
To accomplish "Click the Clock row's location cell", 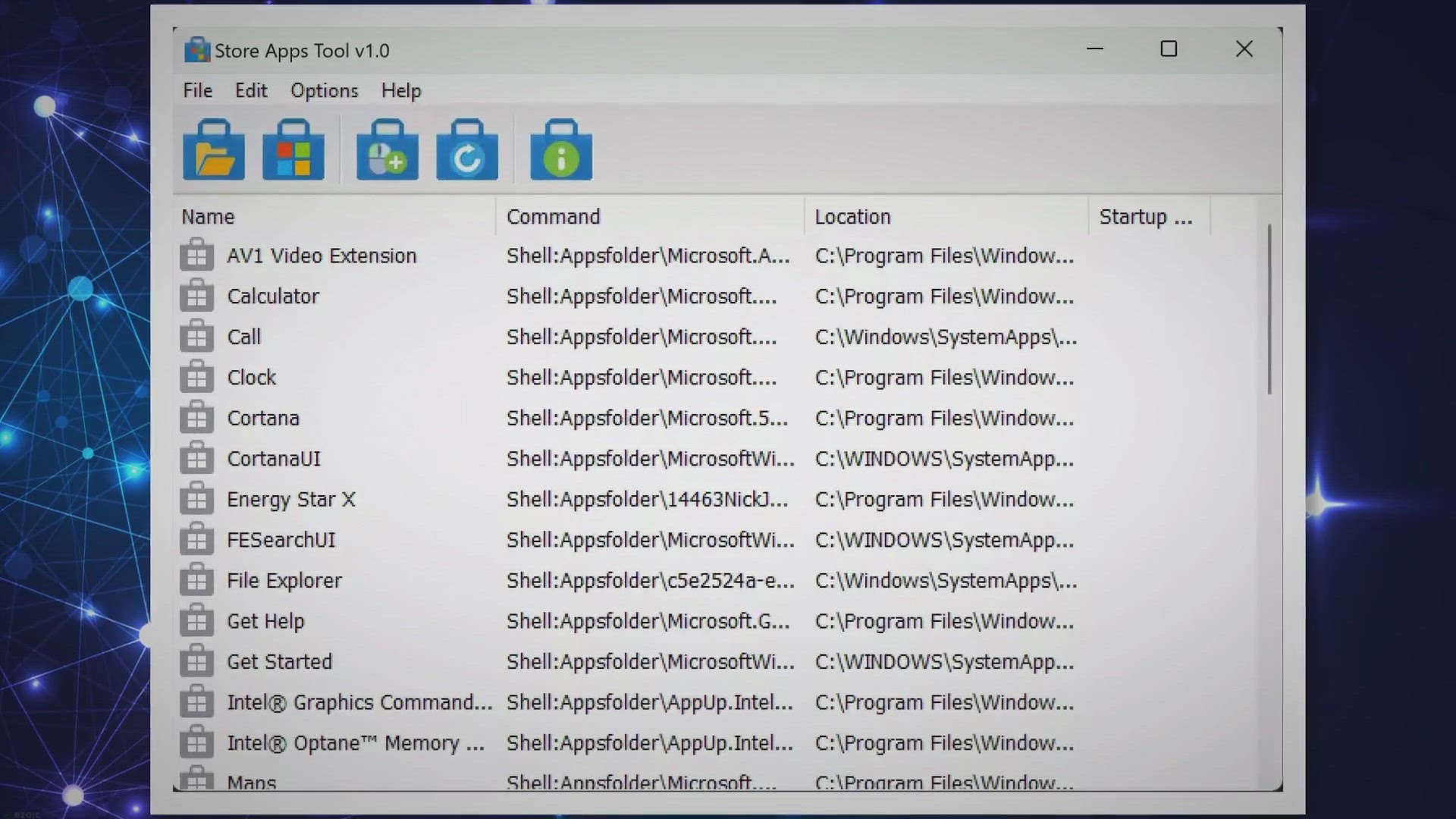I will click(945, 378).
